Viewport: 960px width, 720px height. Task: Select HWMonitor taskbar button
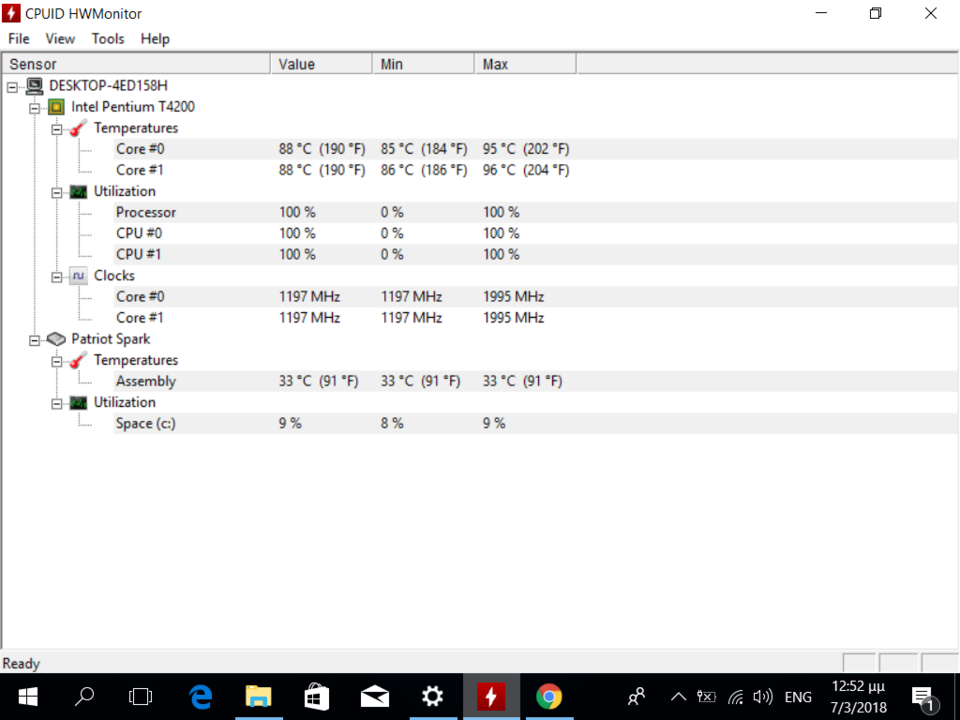[491, 697]
